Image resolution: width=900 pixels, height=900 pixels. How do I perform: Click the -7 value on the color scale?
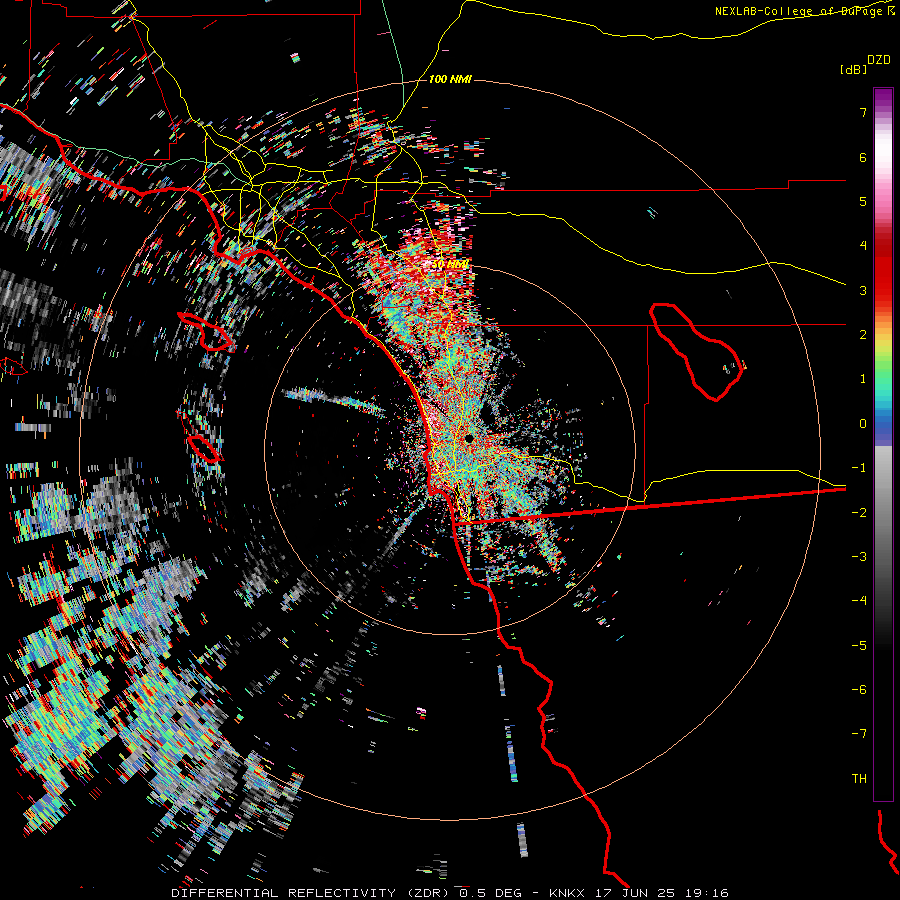pyautogui.click(x=859, y=734)
